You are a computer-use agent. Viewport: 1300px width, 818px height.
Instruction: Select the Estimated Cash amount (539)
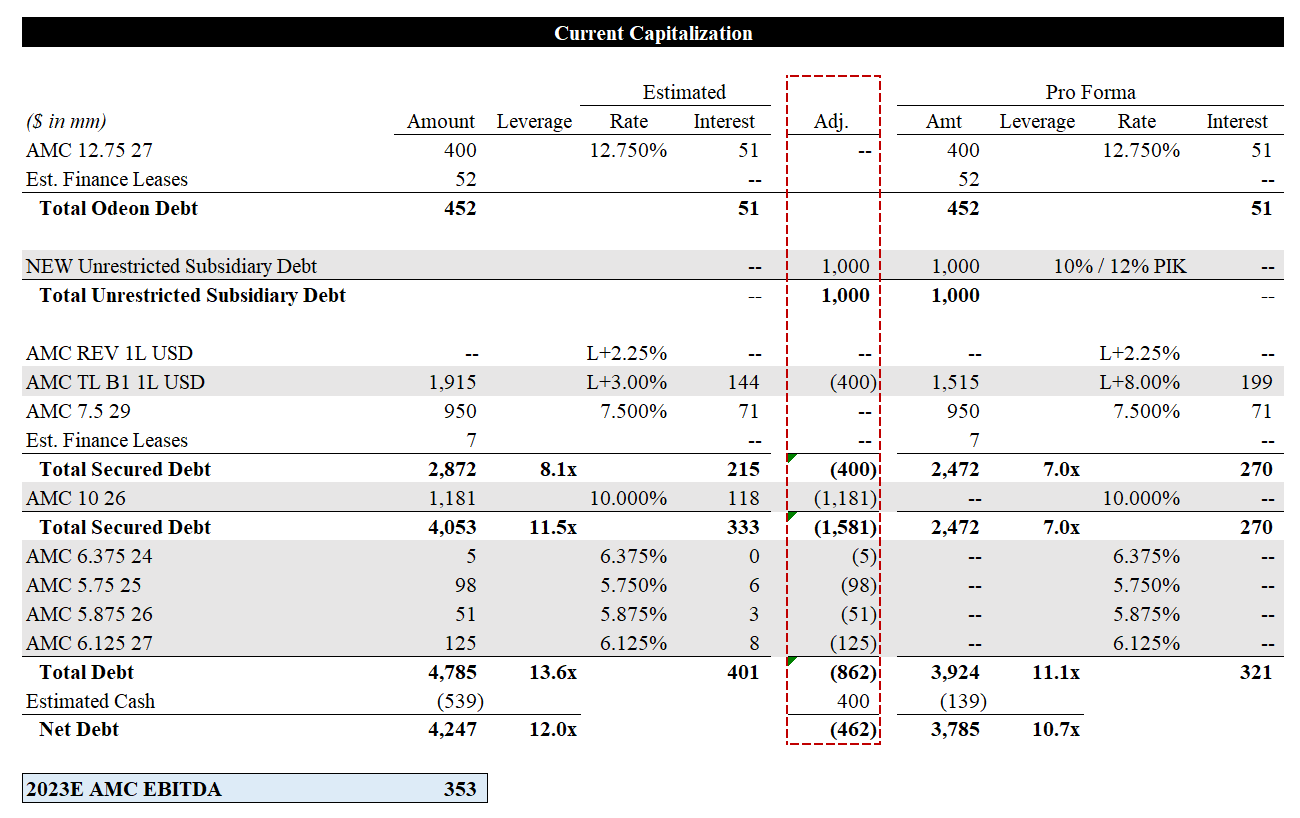(459, 701)
